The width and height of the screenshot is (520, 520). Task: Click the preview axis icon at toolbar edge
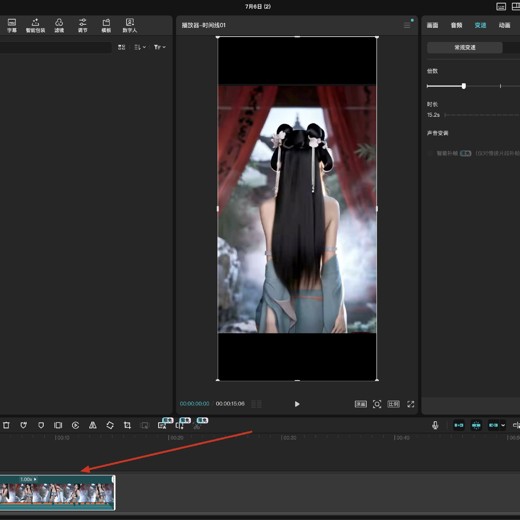[x=516, y=425]
